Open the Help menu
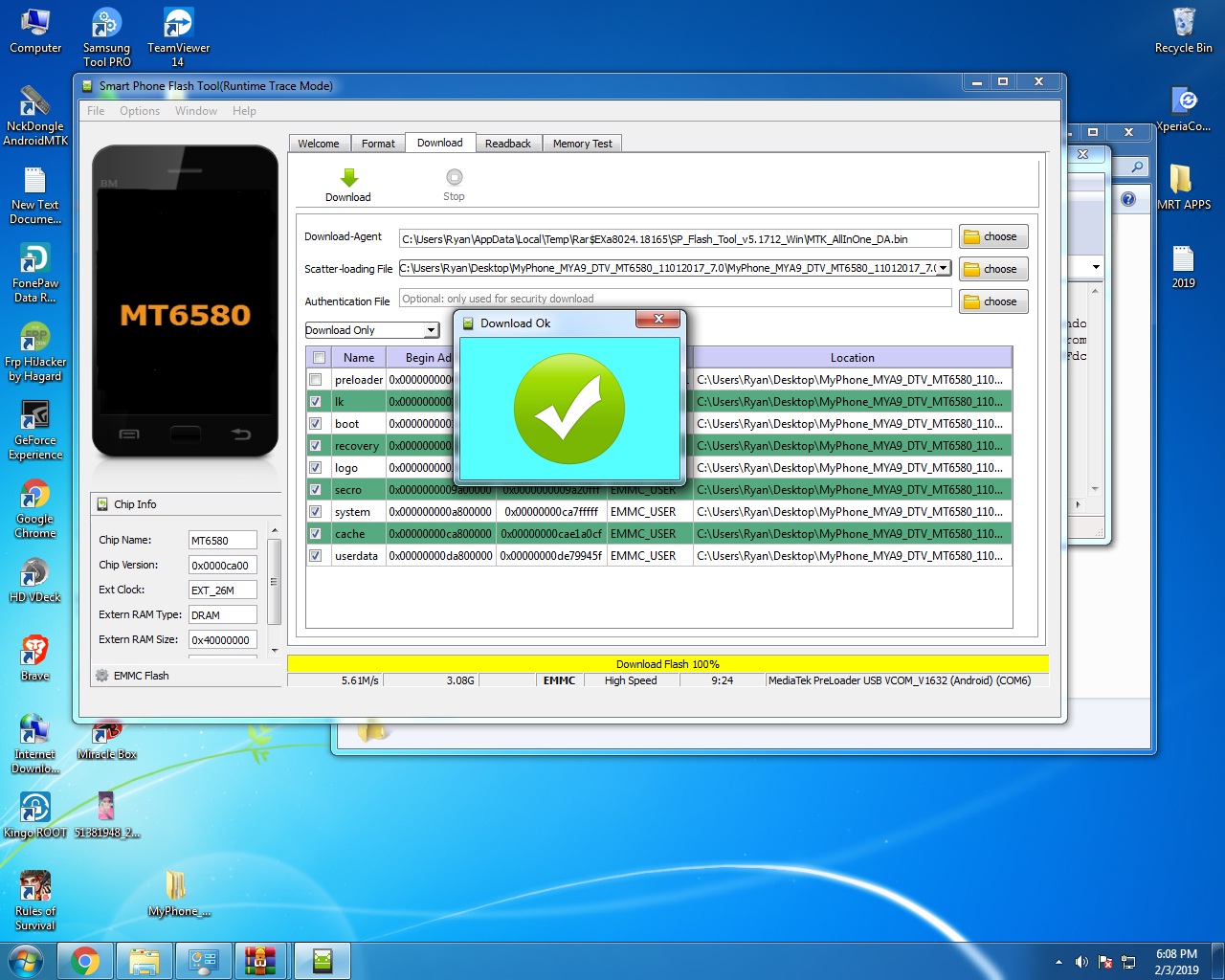The width and height of the screenshot is (1225, 980). tap(244, 111)
